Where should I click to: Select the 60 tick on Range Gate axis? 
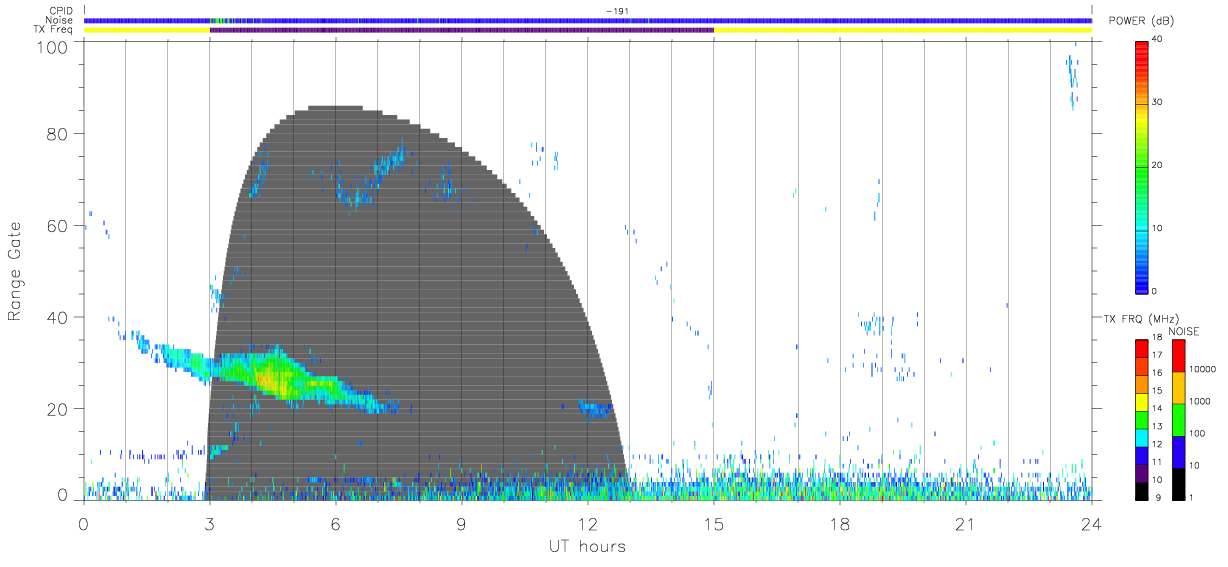coord(59,226)
